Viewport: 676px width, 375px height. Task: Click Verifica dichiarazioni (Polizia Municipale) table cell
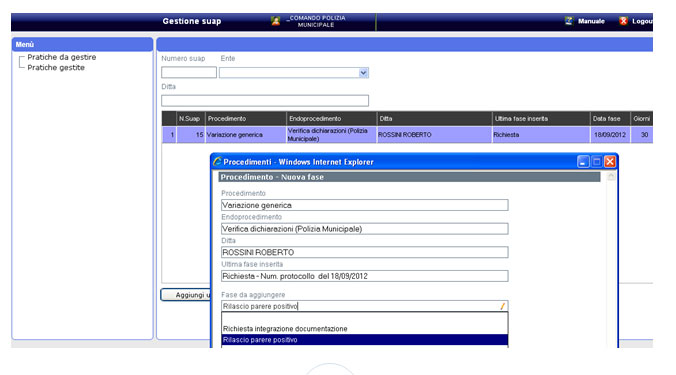point(331,134)
